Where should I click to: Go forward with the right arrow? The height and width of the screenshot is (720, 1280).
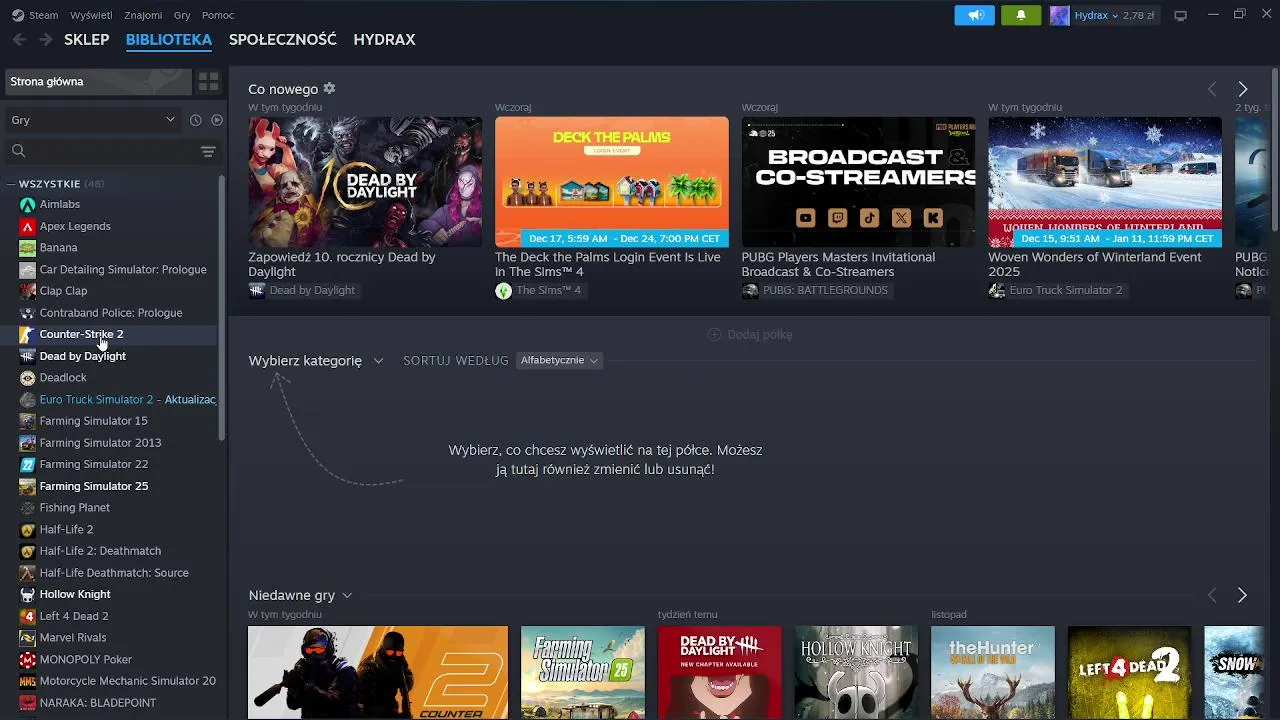(46, 39)
